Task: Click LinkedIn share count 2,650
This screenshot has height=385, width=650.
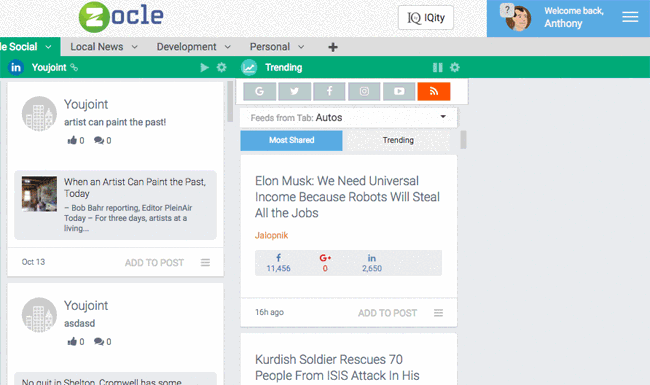Action: [372, 263]
